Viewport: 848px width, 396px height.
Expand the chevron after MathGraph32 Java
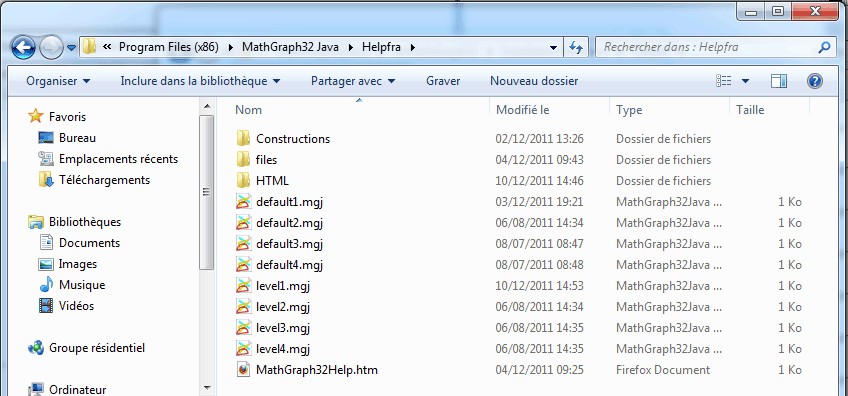point(351,47)
